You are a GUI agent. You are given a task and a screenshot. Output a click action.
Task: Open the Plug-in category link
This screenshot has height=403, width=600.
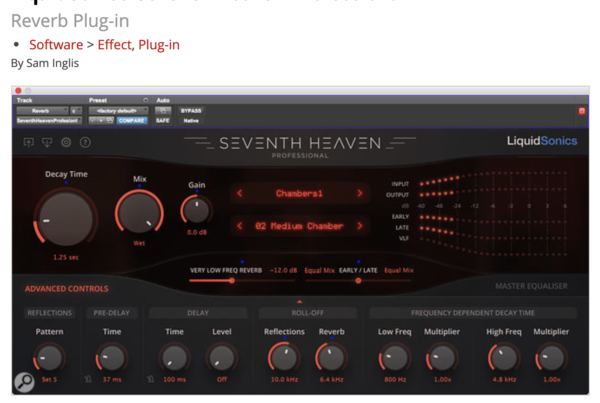pos(159,45)
